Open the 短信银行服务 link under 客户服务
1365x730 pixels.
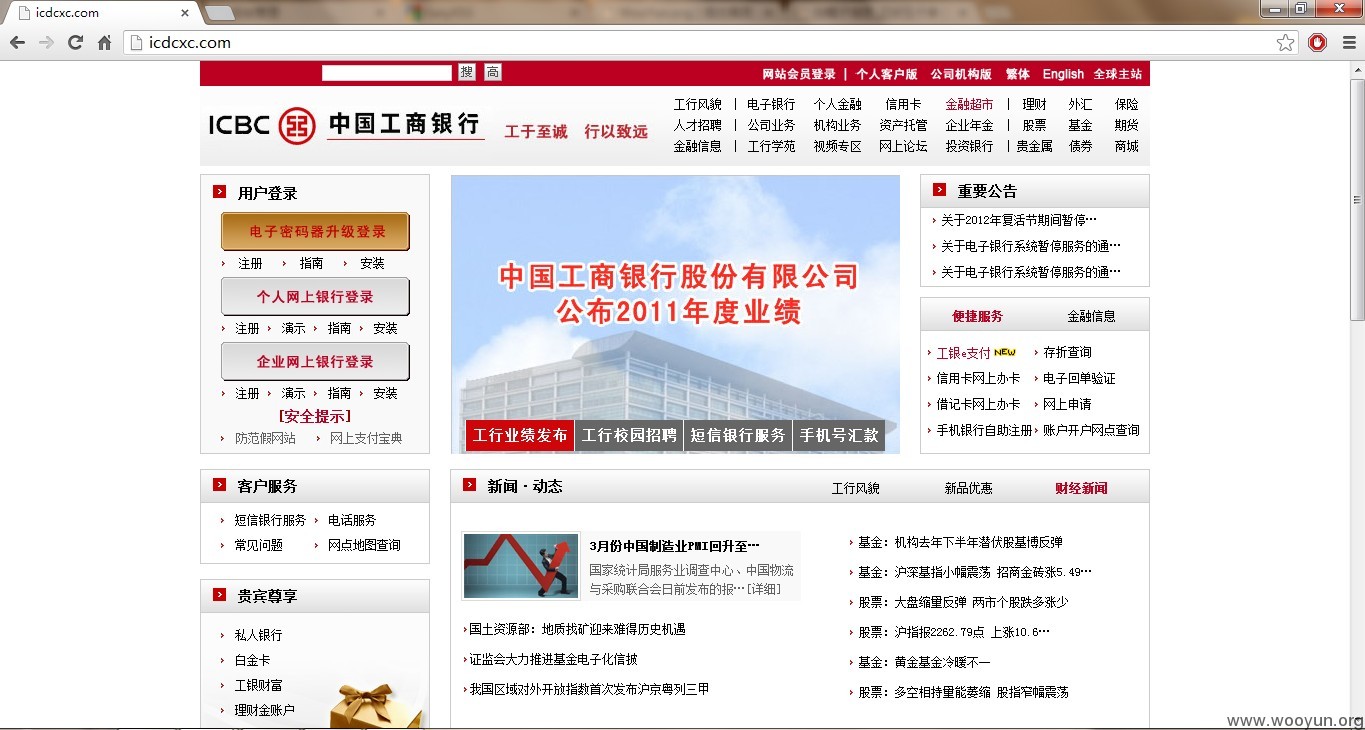point(270,520)
